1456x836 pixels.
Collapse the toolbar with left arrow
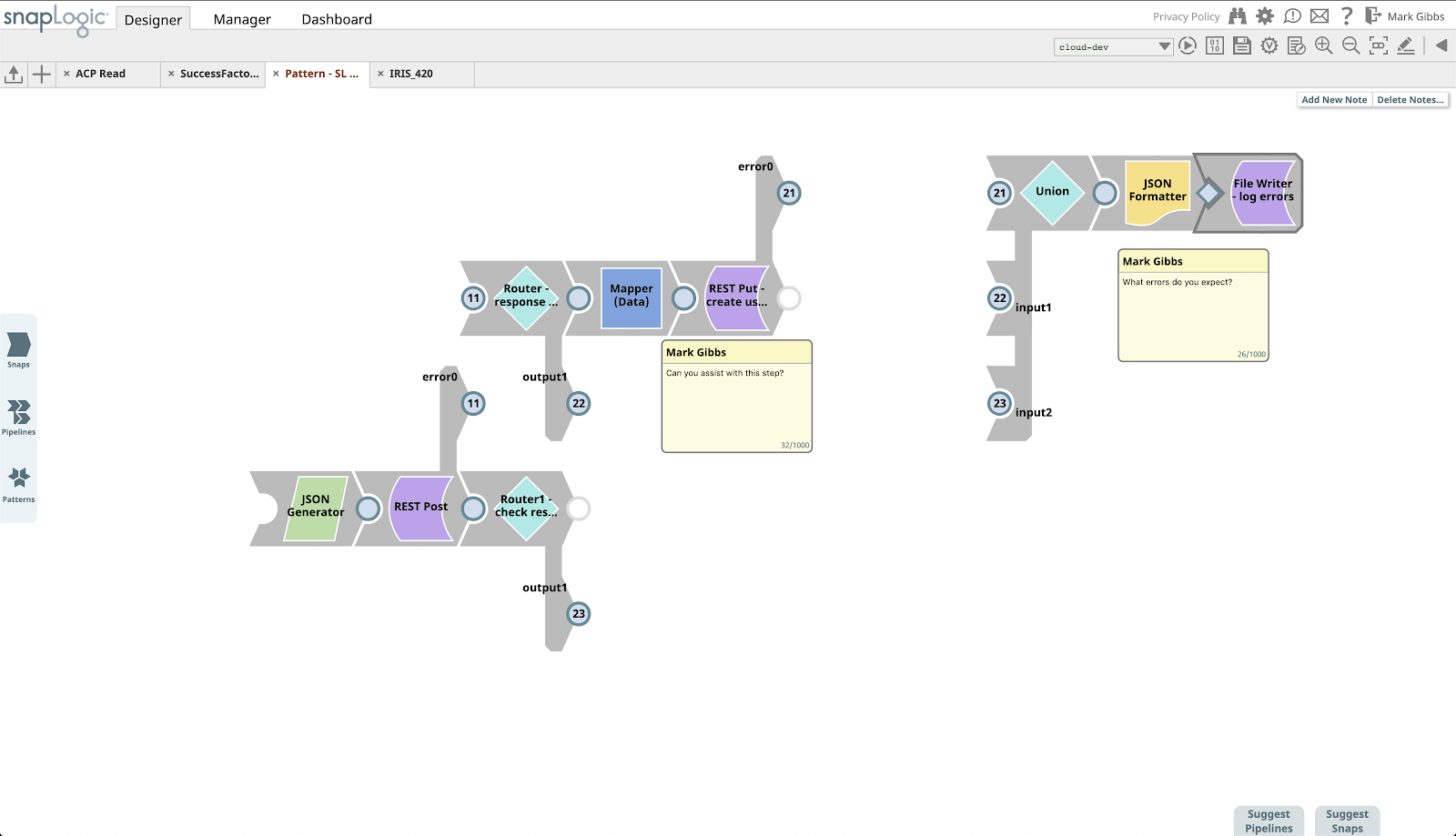click(1441, 45)
